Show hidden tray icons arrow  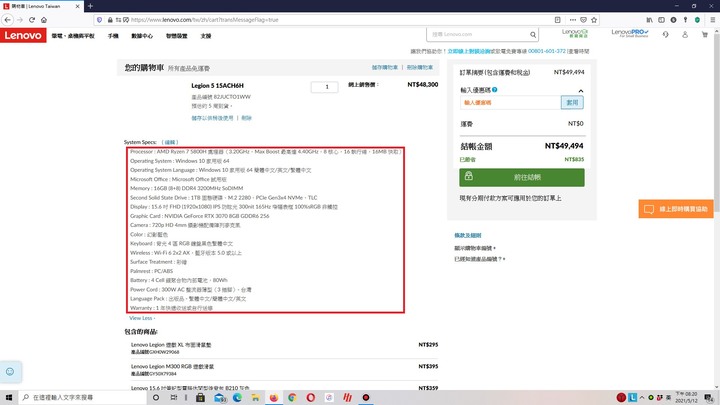pos(641,397)
